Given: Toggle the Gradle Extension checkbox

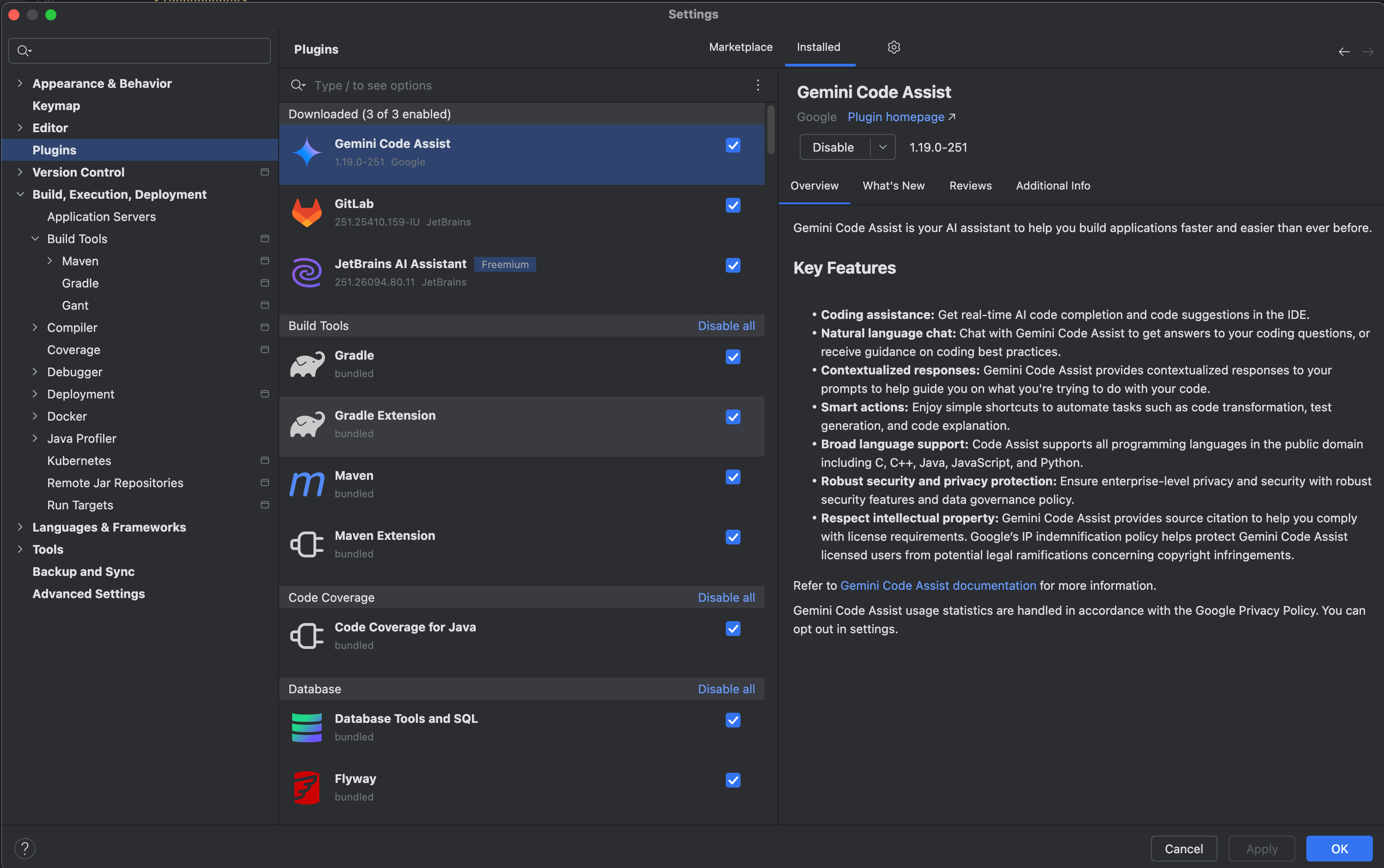Looking at the screenshot, I should tap(733, 417).
